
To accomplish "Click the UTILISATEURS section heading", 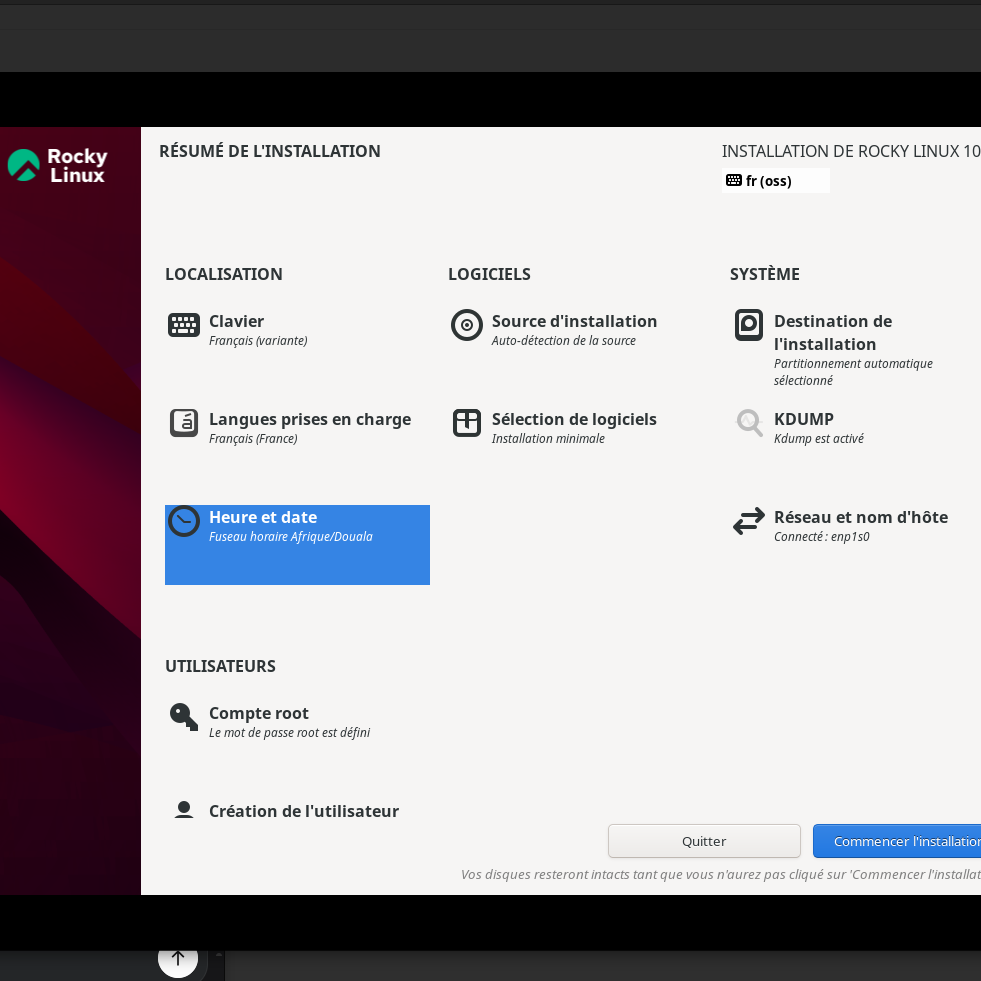I will pos(220,666).
